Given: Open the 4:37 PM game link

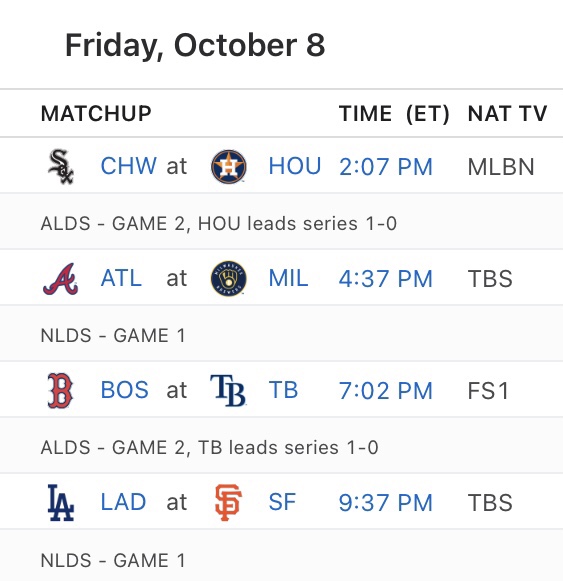Looking at the screenshot, I should pyautogui.click(x=386, y=279).
